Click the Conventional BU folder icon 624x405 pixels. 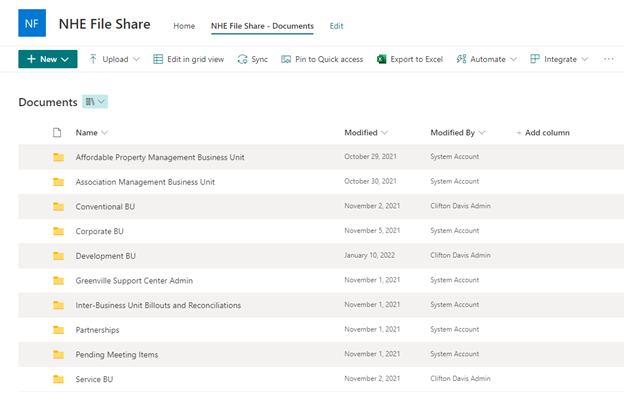pyautogui.click(x=58, y=206)
